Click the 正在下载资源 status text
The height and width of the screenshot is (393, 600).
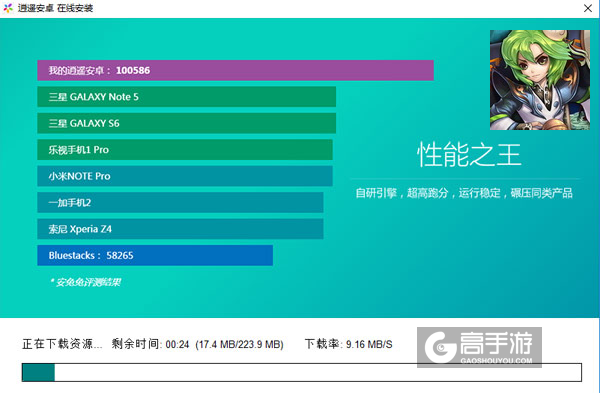point(62,344)
